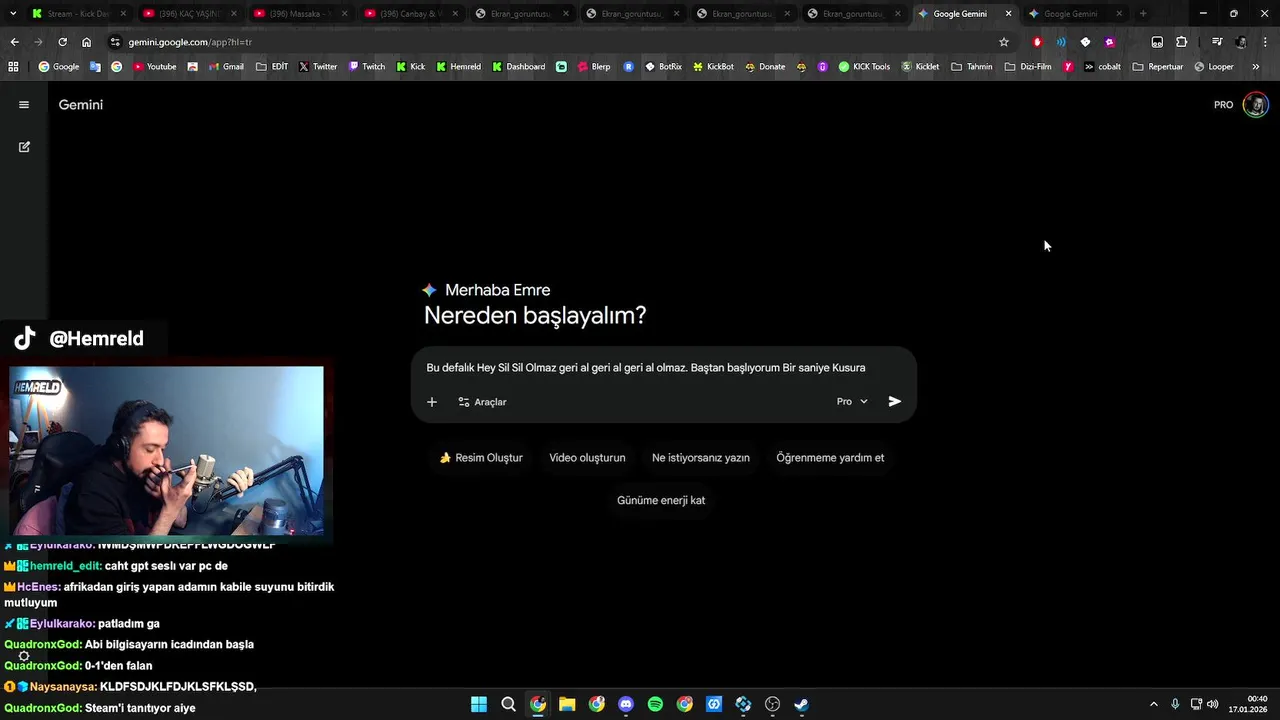Close the active Google Gemini tab
This screenshot has height=720, width=1280.
[1008, 14]
